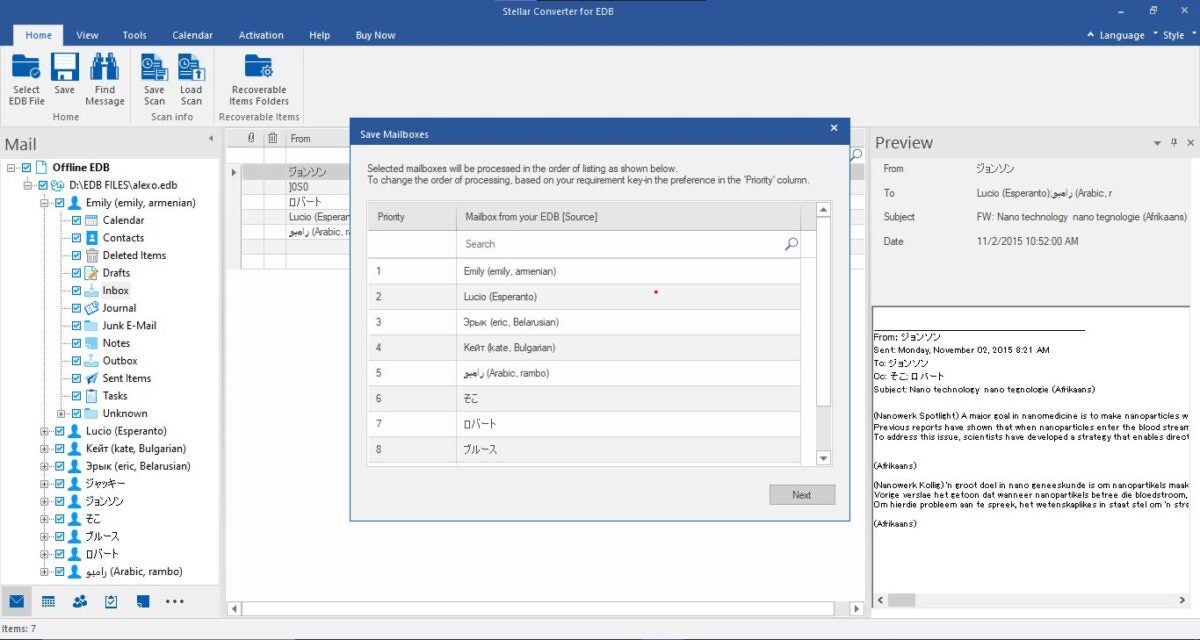Select the Lucio (Esperanto) mailbox row

click(584, 297)
